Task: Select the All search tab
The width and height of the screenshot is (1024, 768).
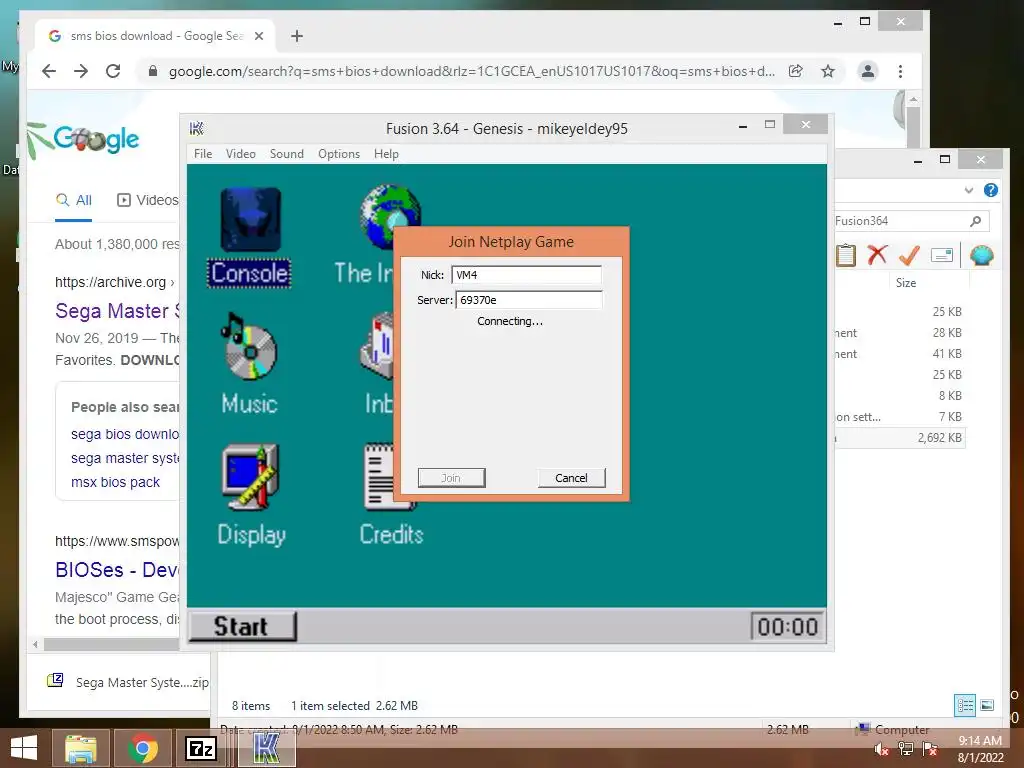Action: pyautogui.click(x=74, y=200)
